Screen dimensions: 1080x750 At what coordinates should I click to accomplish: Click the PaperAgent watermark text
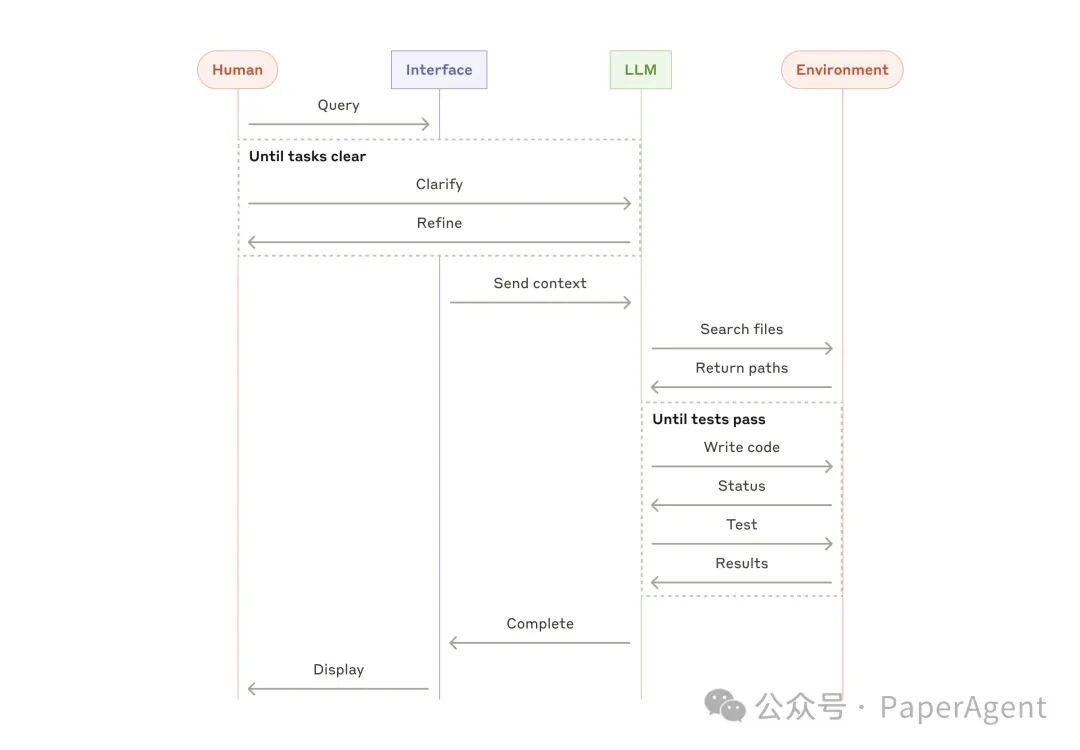963,707
